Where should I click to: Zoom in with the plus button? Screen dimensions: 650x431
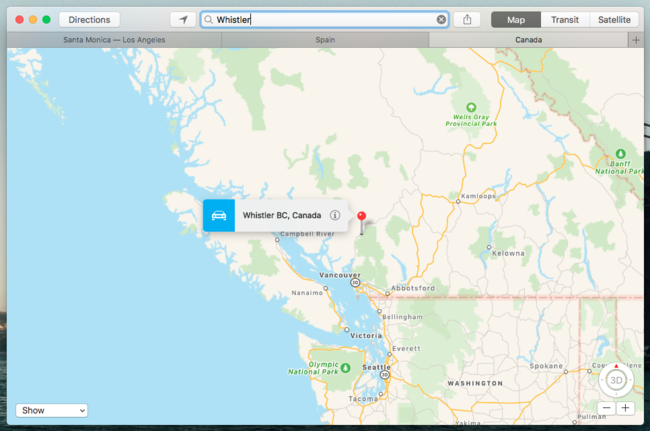625,408
